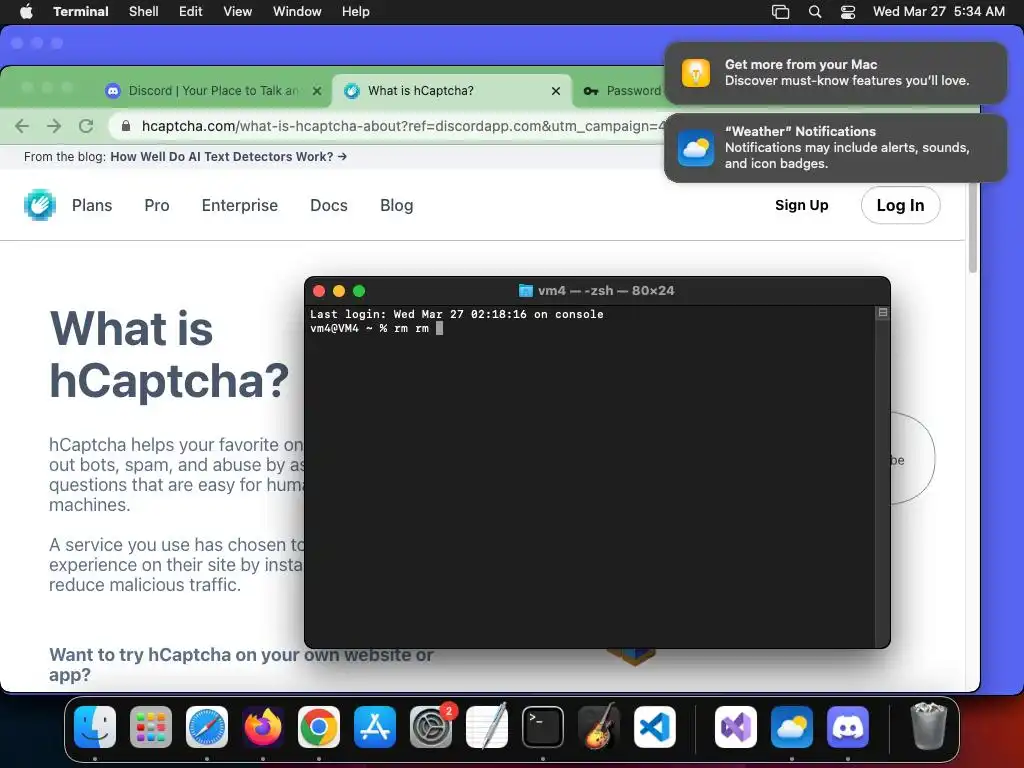Click Last login line in Terminal
This screenshot has height=768, width=1024.
(x=456, y=314)
